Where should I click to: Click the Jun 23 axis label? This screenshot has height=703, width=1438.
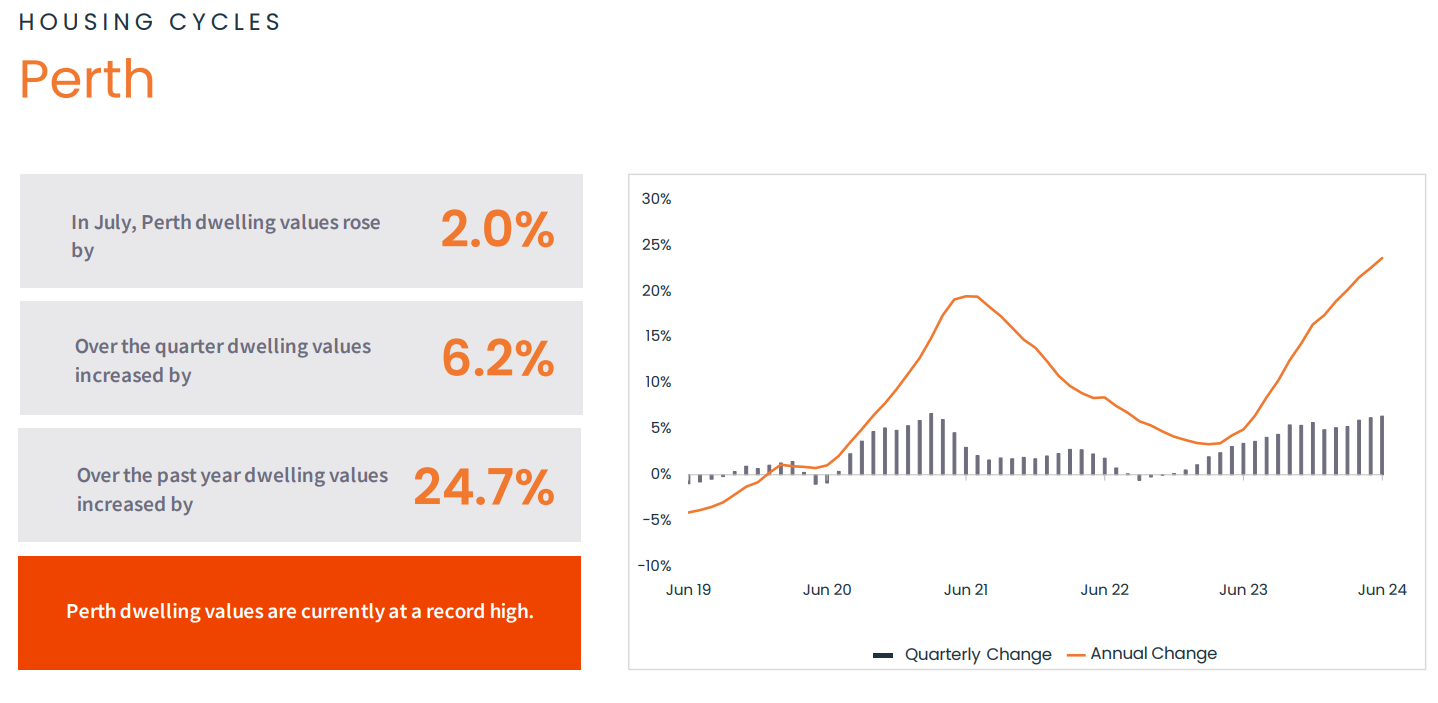tap(1243, 590)
